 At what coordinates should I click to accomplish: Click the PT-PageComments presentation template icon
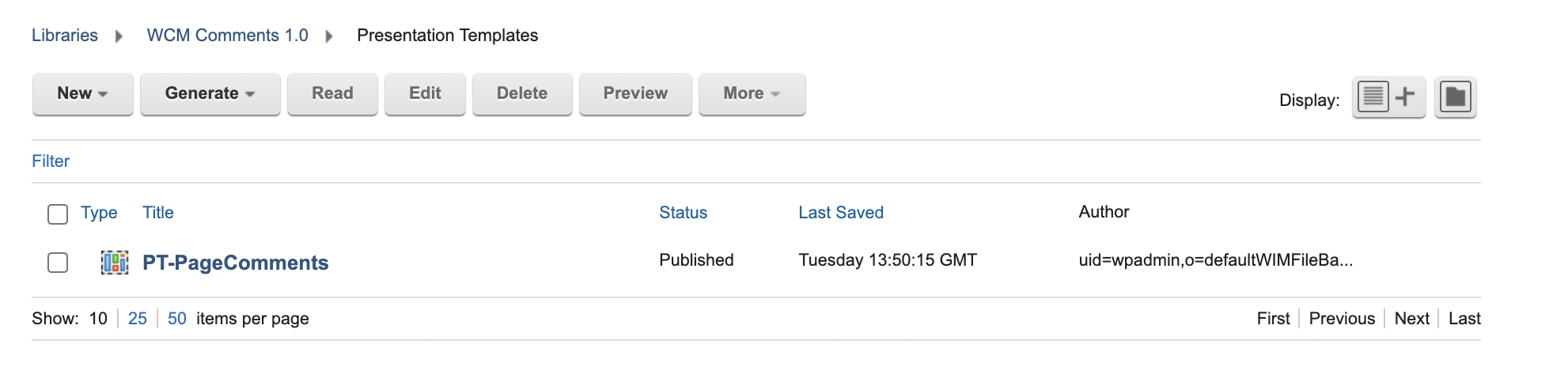click(x=115, y=263)
